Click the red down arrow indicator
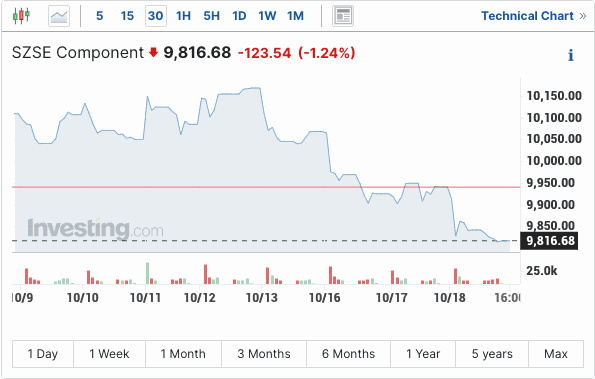Screen dimensions: 595x379 153,52
